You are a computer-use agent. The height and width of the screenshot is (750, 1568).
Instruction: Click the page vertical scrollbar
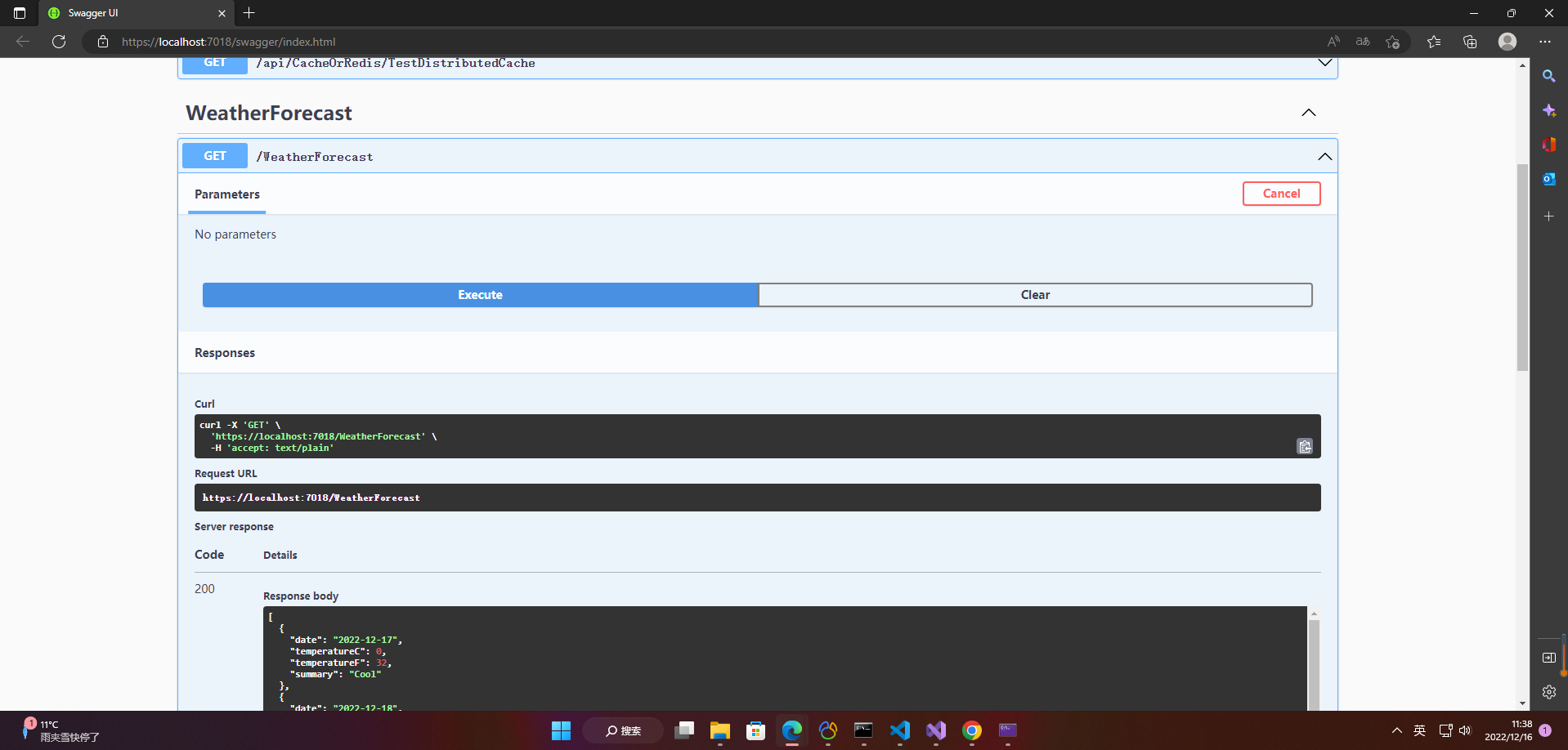click(x=1522, y=267)
